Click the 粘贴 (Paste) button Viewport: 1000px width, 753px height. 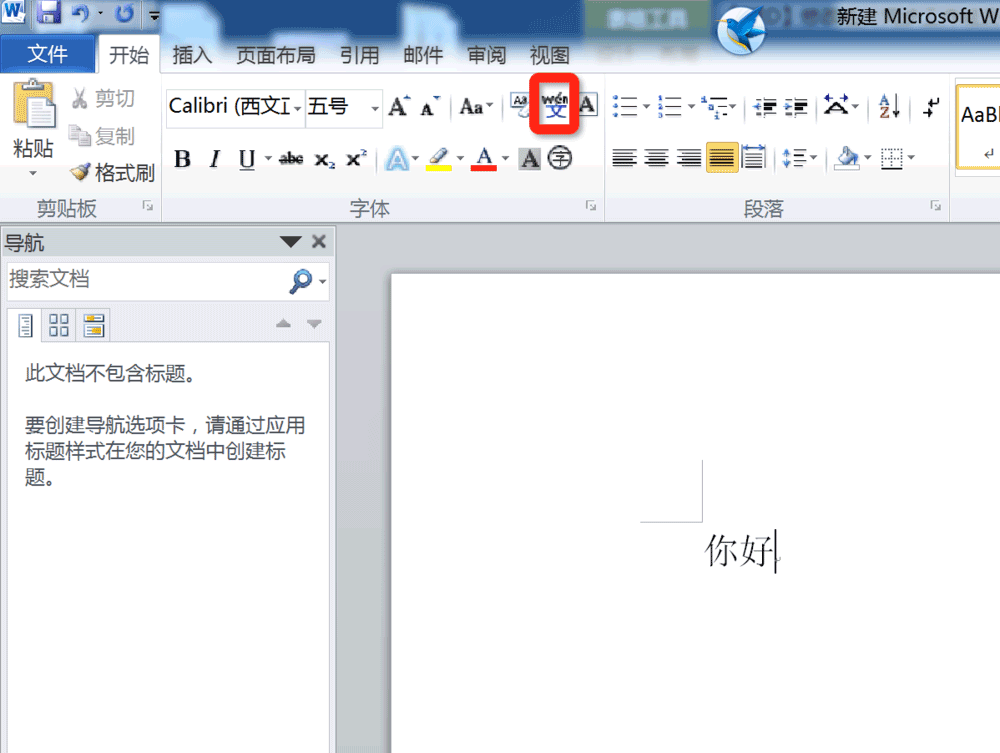[x=34, y=115]
